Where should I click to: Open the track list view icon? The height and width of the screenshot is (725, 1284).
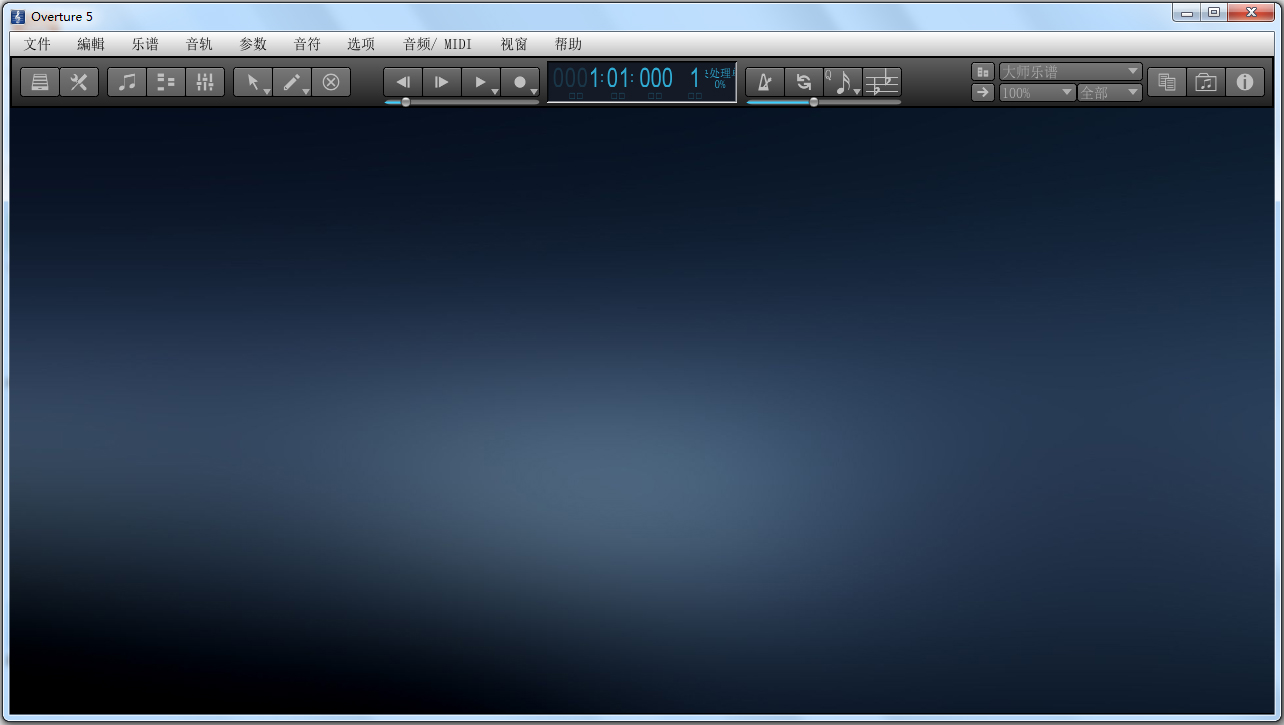point(166,83)
